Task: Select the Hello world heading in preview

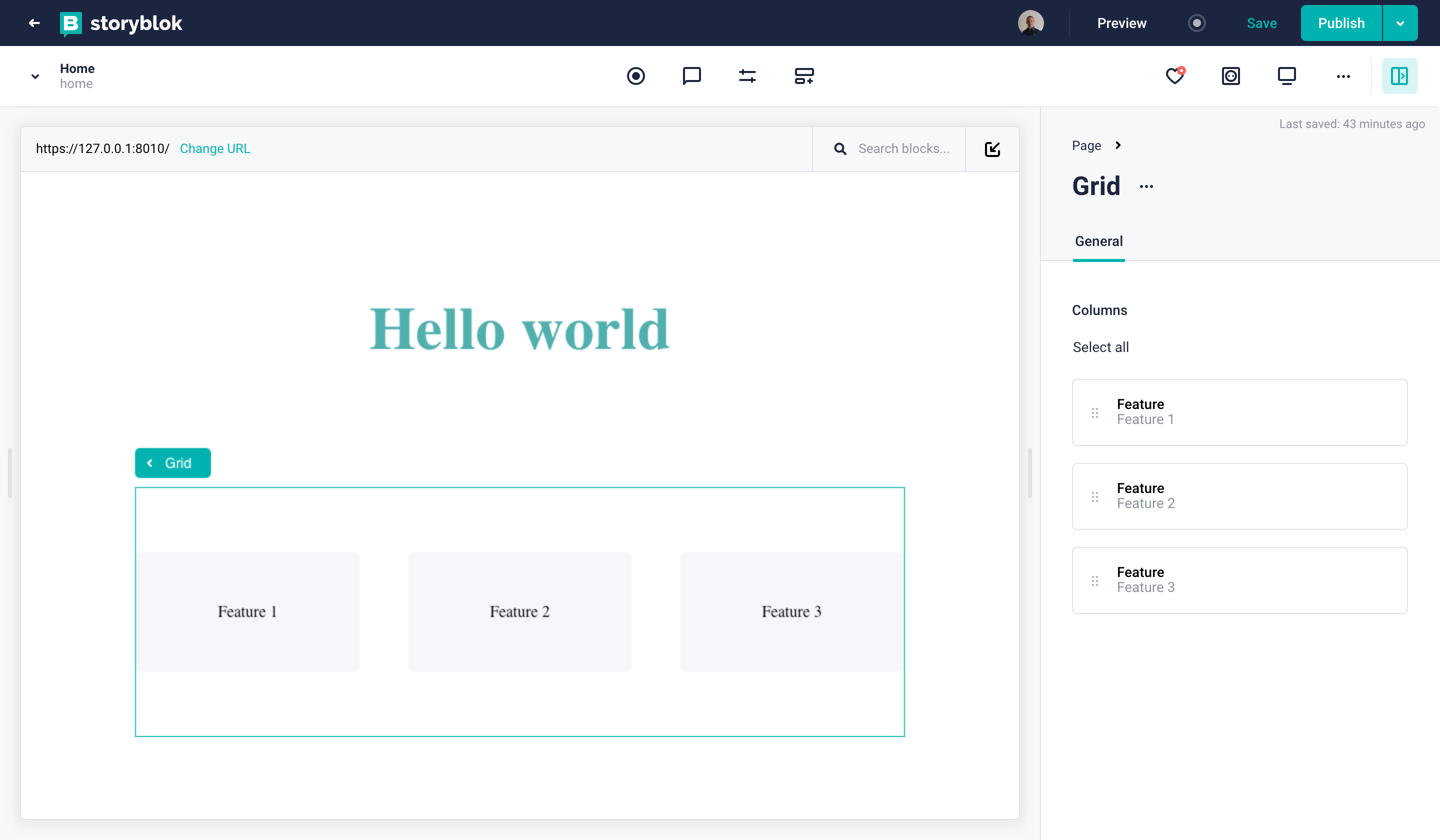Action: click(519, 329)
